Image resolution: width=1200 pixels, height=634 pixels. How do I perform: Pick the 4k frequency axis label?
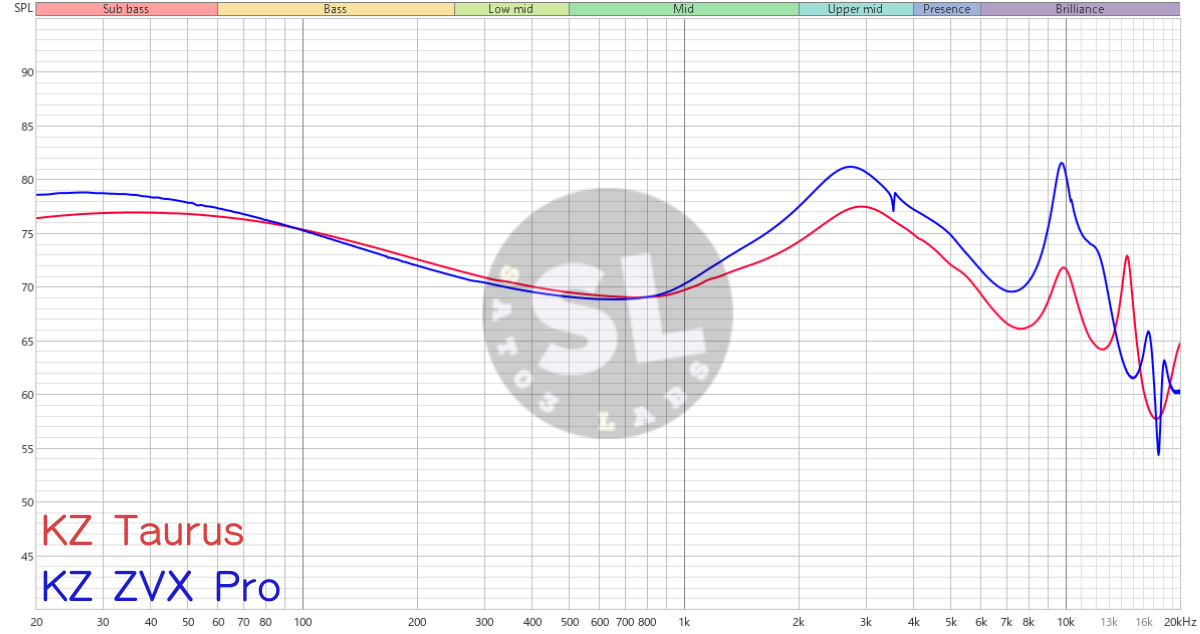[x=914, y=621]
